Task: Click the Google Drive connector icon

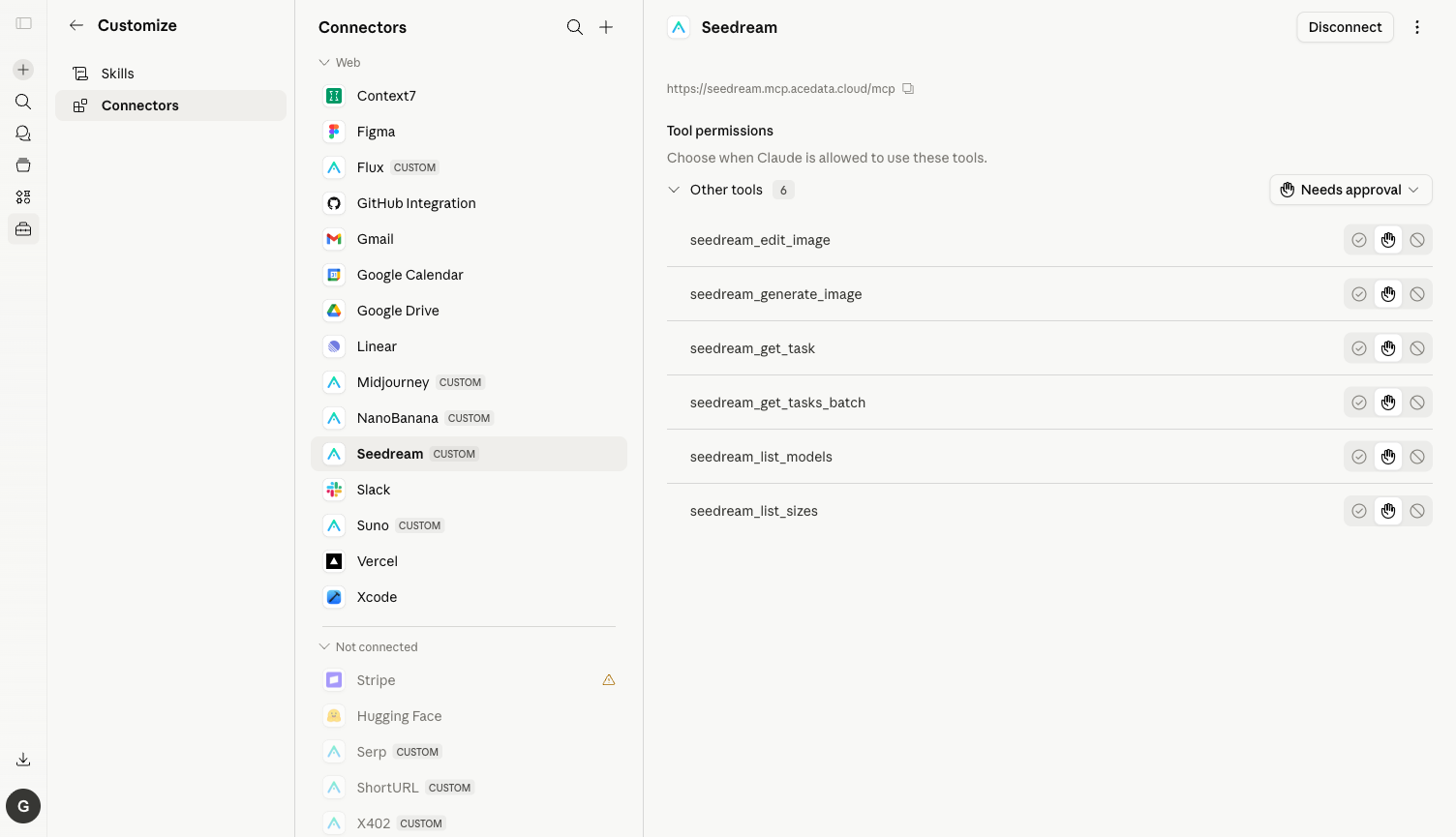Action: (x=334, y=311)
